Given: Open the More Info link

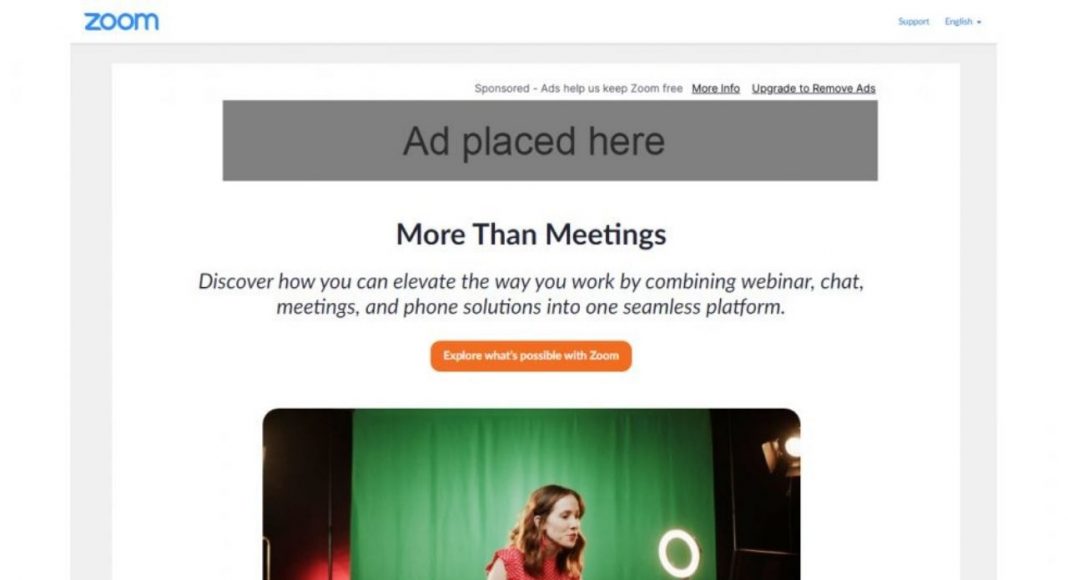Looking at the screenshot, I should [x=715, y=88].
